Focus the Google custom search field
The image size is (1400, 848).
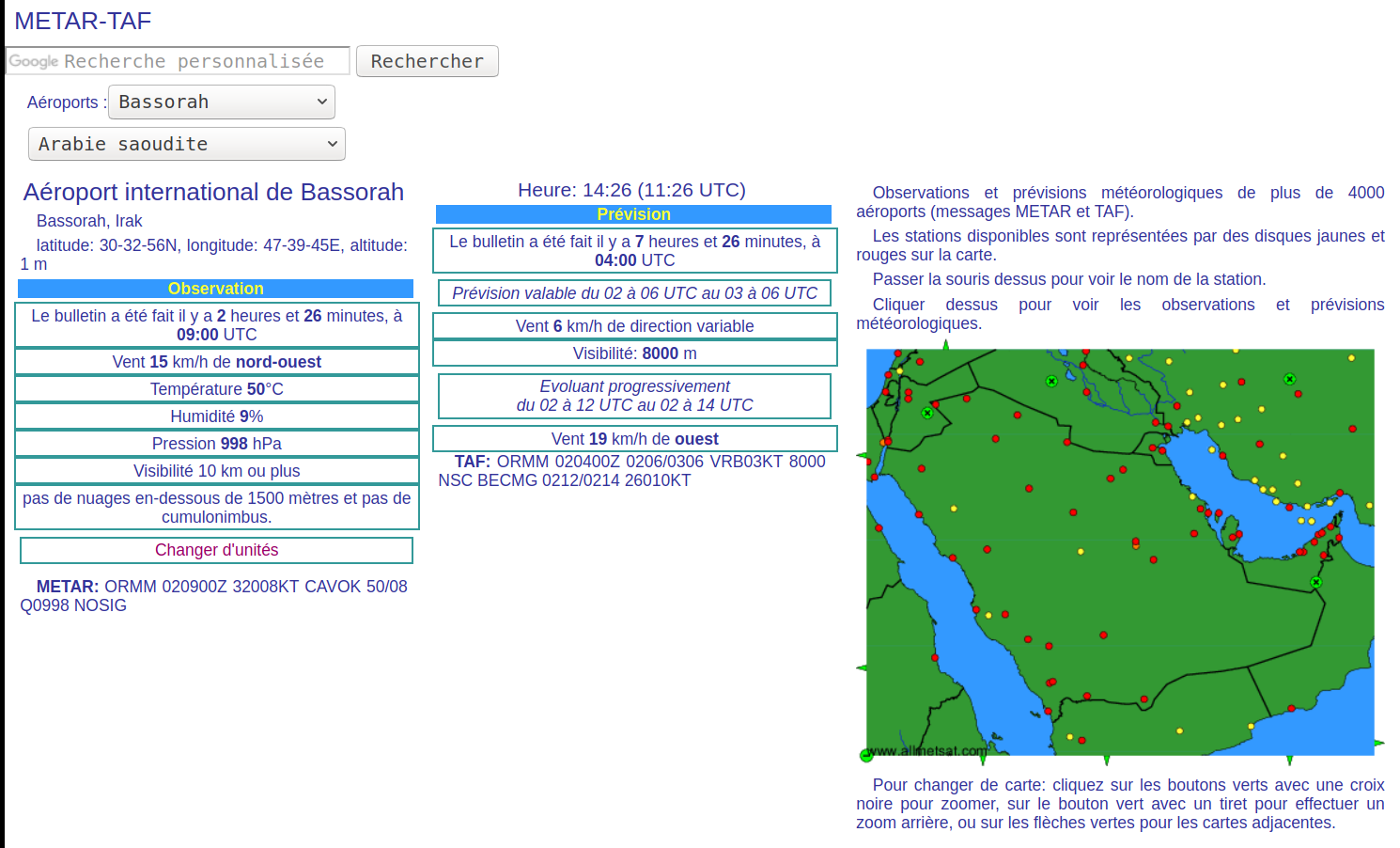[x=178, y=61]
